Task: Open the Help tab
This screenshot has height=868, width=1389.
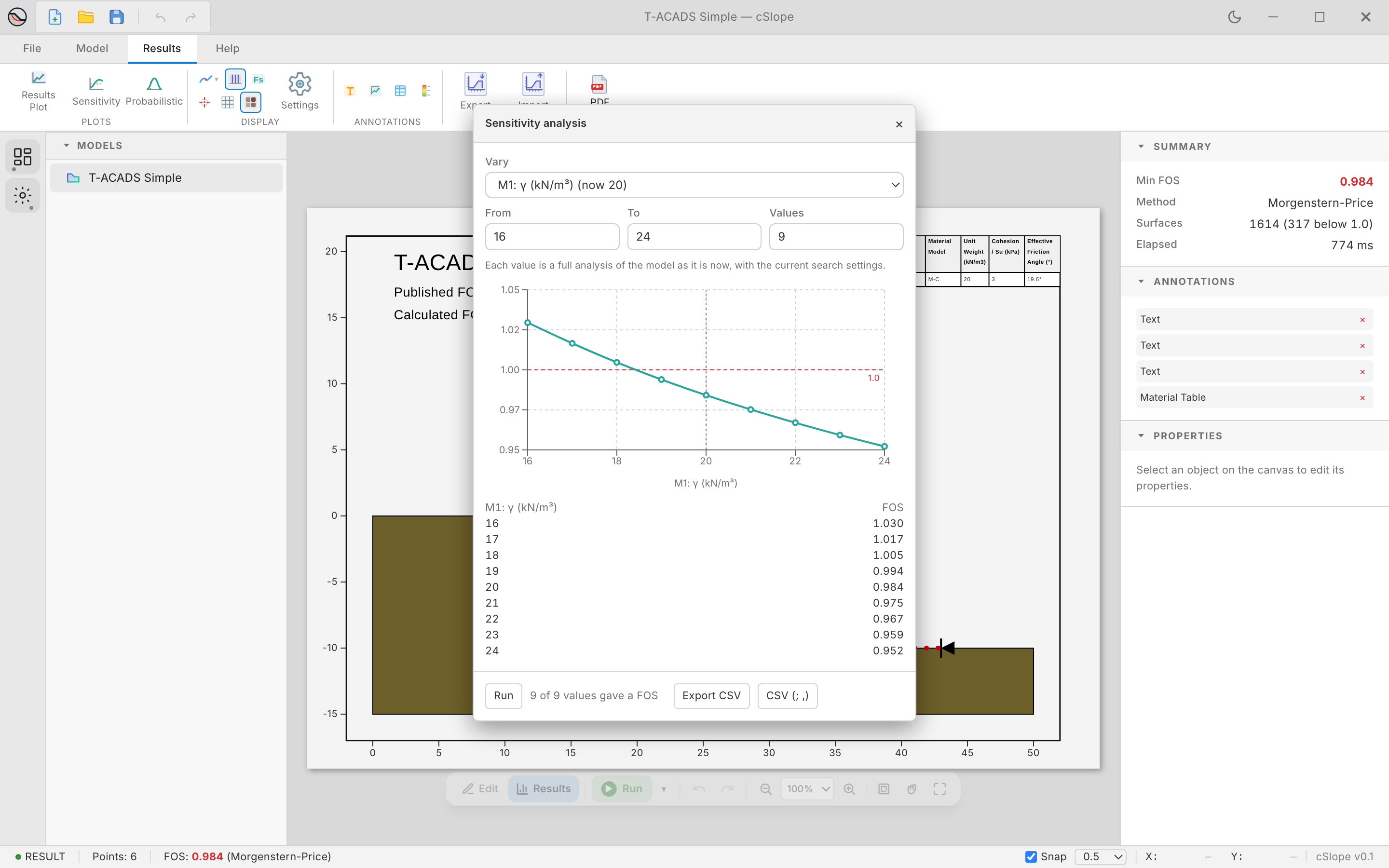Action: point(227,48)
